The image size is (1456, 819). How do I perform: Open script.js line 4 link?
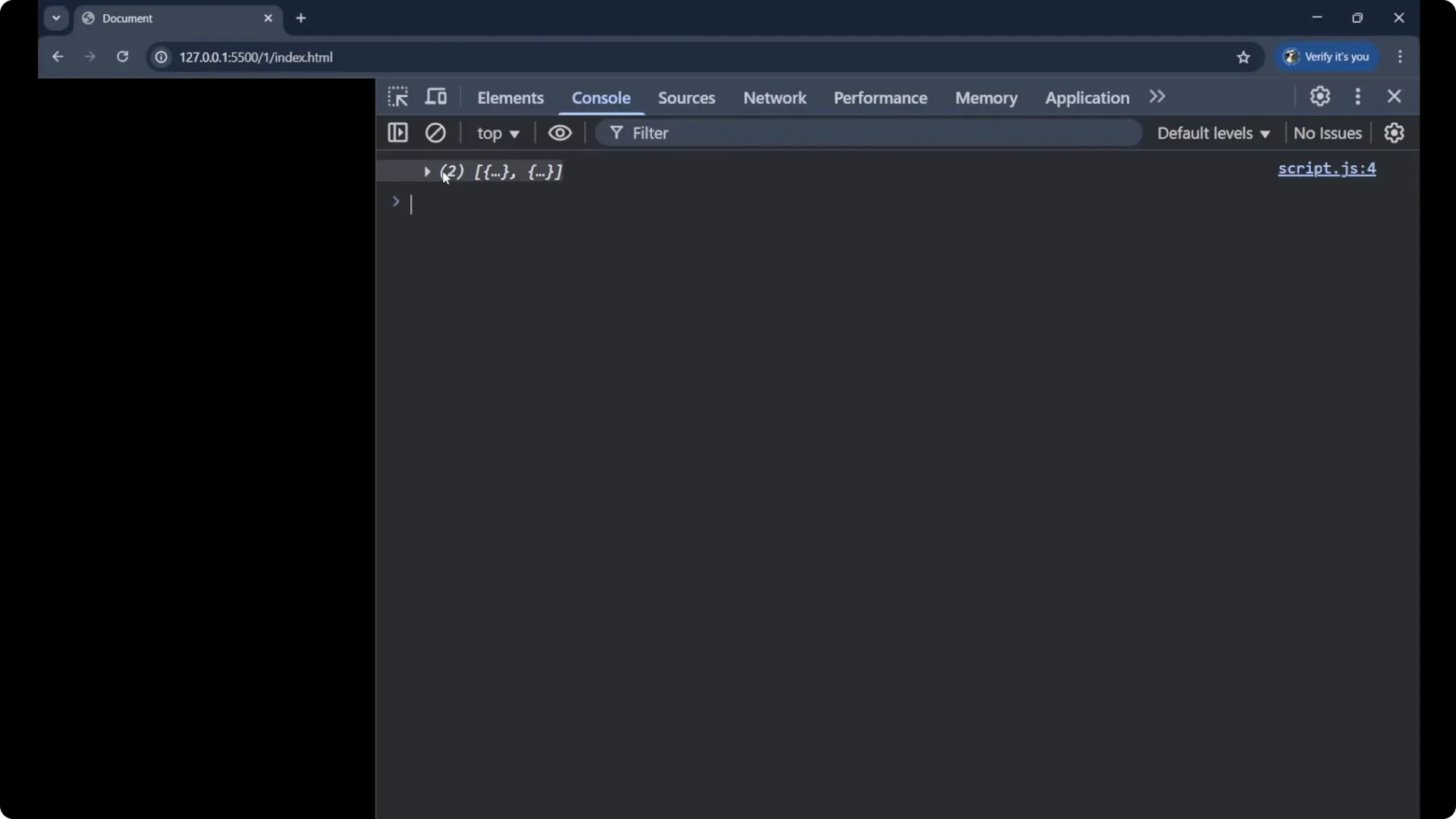(x=1327, y=169)
